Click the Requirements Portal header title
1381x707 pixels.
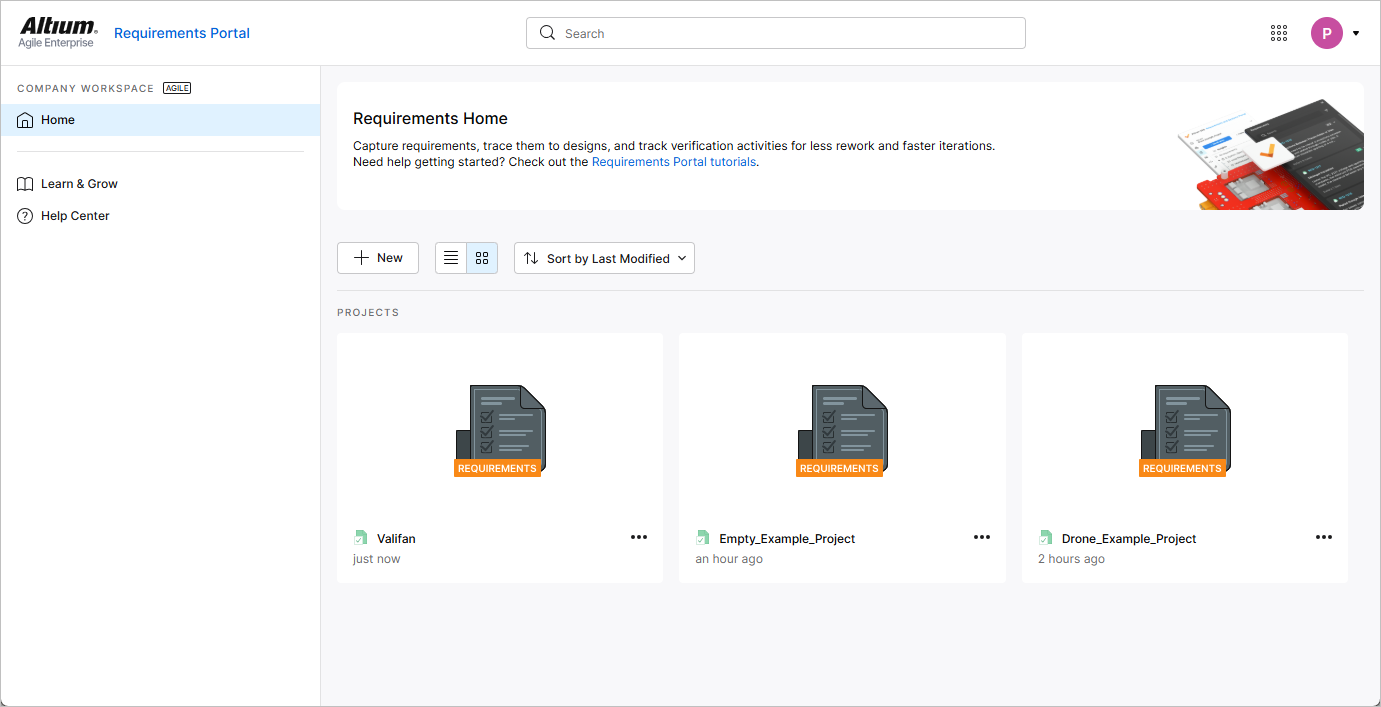182,33
